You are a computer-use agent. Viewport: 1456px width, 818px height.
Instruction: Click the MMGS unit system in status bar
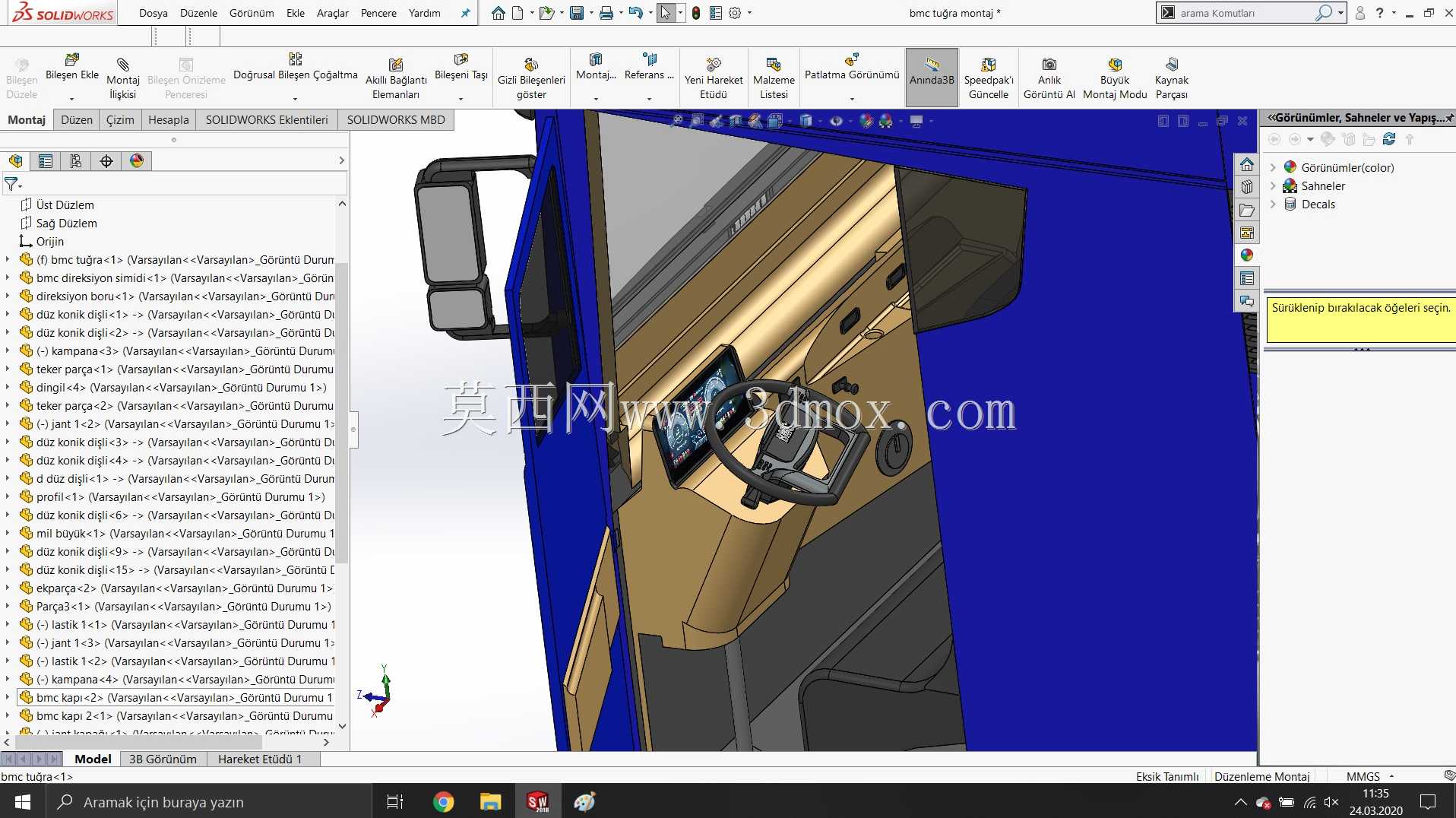coord(1363,776)
